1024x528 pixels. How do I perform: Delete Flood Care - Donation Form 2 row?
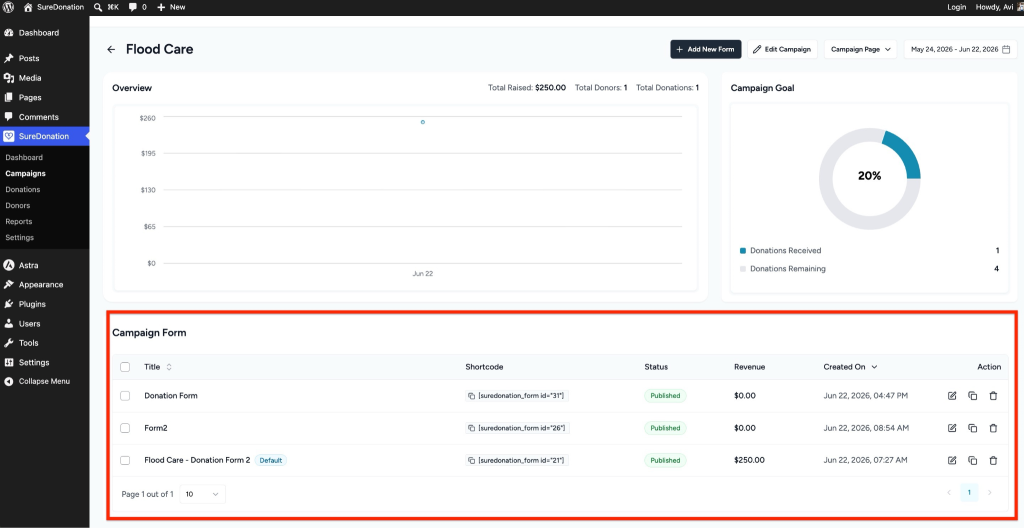pyautogui.click(x=993, y=461)
